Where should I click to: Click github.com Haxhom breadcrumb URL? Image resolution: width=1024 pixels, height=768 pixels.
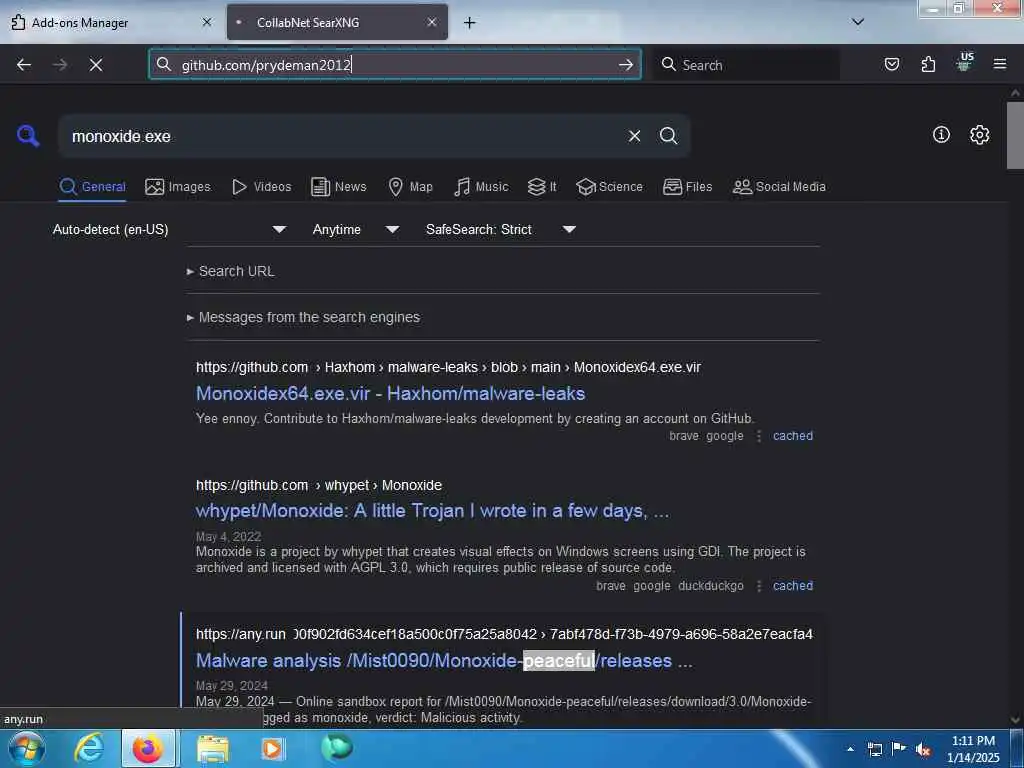(448, 367)
